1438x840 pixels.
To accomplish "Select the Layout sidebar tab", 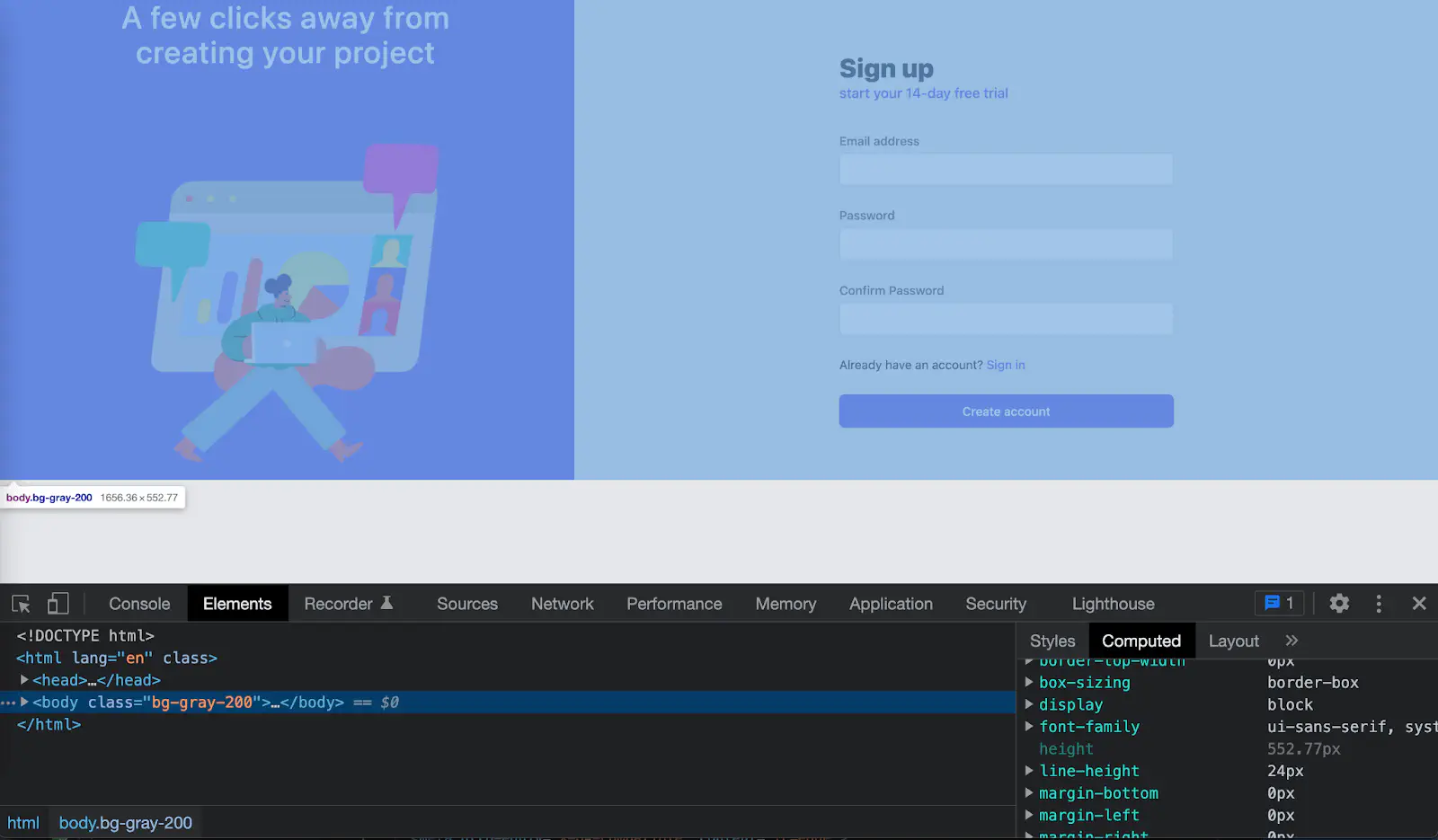I will click(1233, 641).
